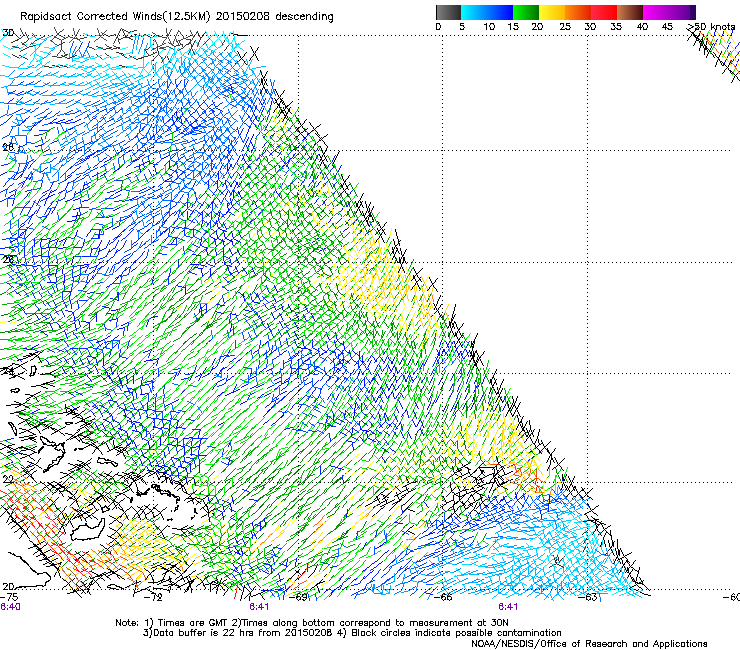Click the longitude '-75' axis label
The image size is (740, 650).
(x=9, y=597)
